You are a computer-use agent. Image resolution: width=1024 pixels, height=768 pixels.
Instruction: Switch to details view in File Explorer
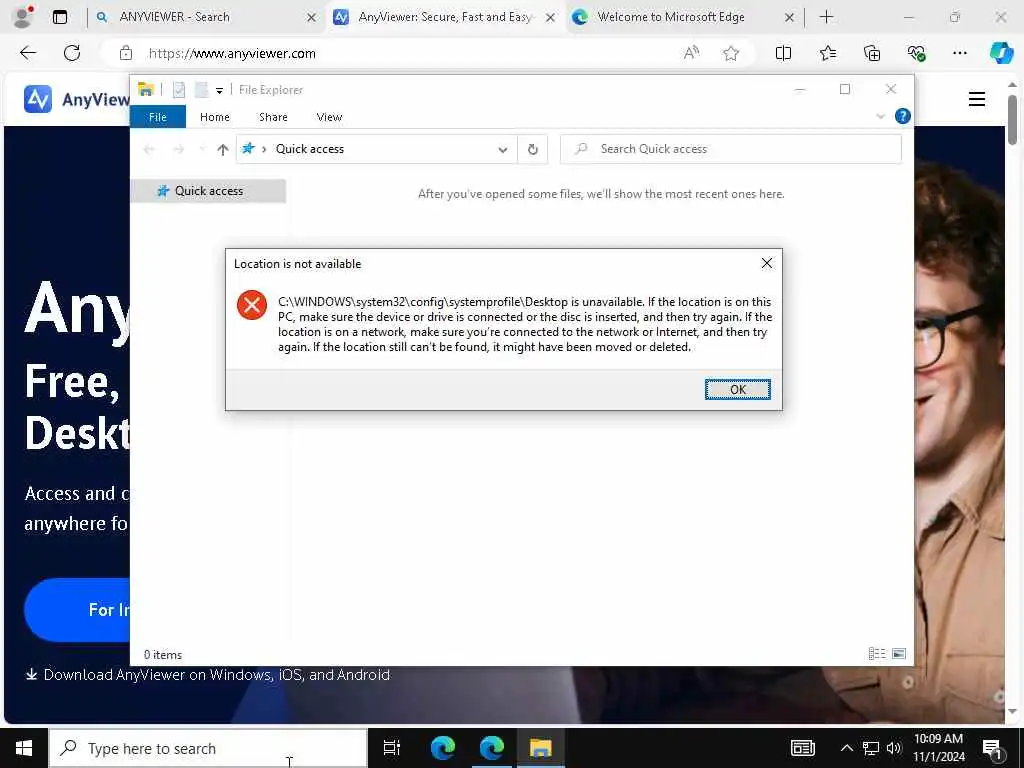coord(877,653)
